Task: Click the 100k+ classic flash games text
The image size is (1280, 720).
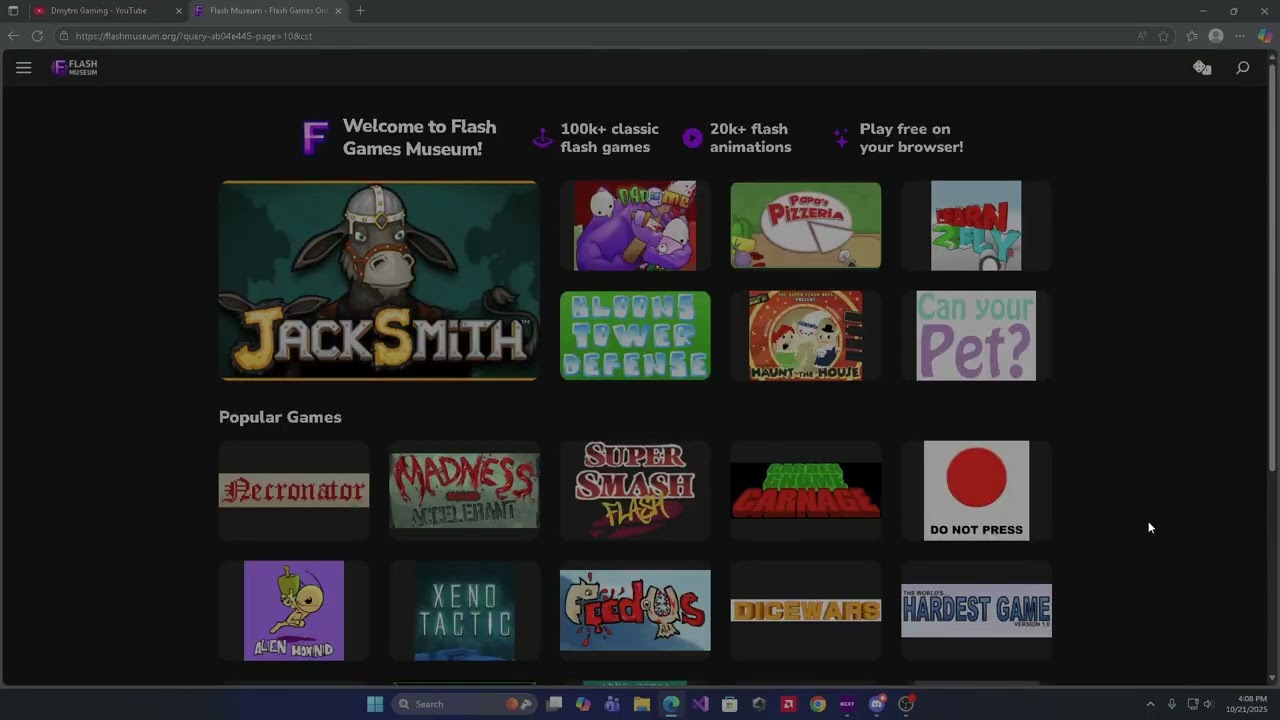Action: coord(609,138)
